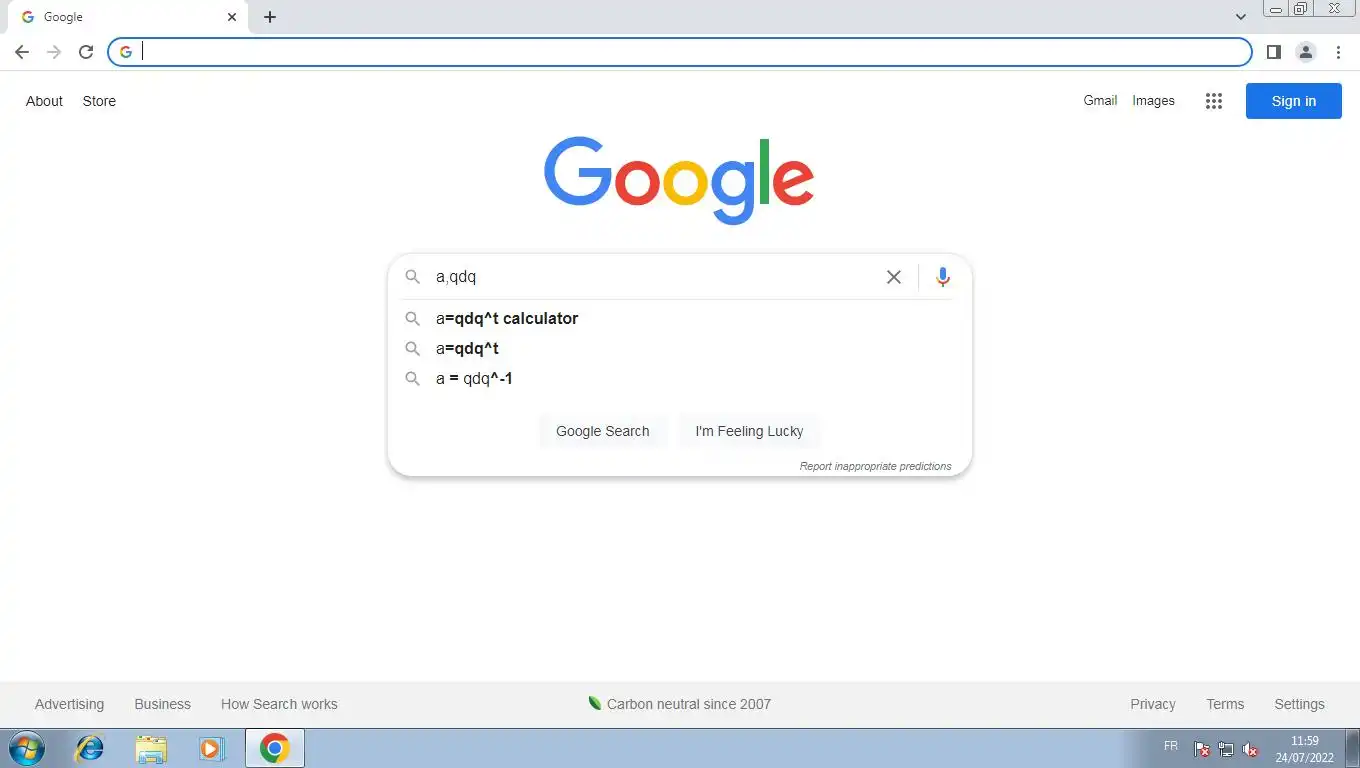
Task: Choose suggestion a=qdq^t
Action: pyautogui.click(x=680, y=348)
